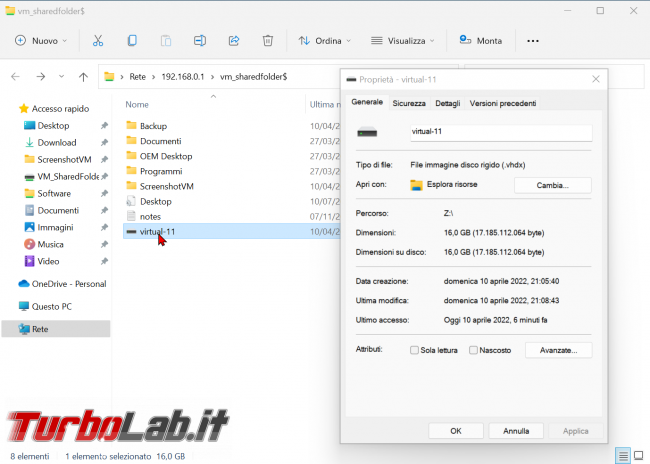Viewport: 650px width, 464px height.
Task: Select the Programmi folder
Action: point(161,171)
